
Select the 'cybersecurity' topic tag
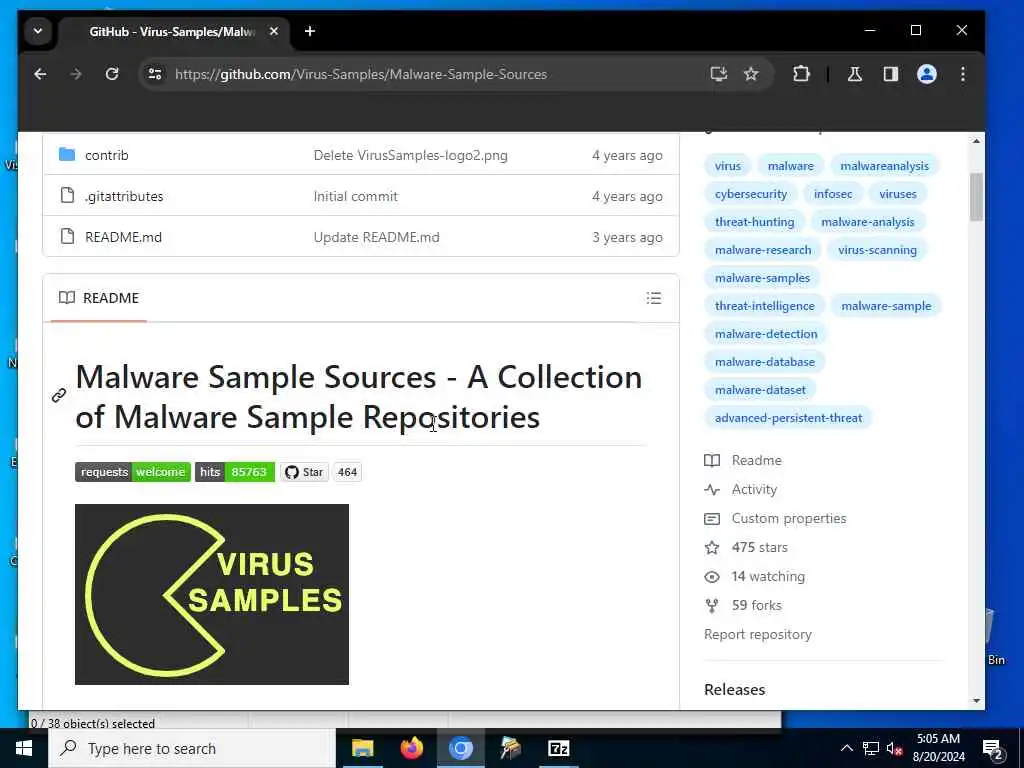pyautogui.click(x=750, y=194)
